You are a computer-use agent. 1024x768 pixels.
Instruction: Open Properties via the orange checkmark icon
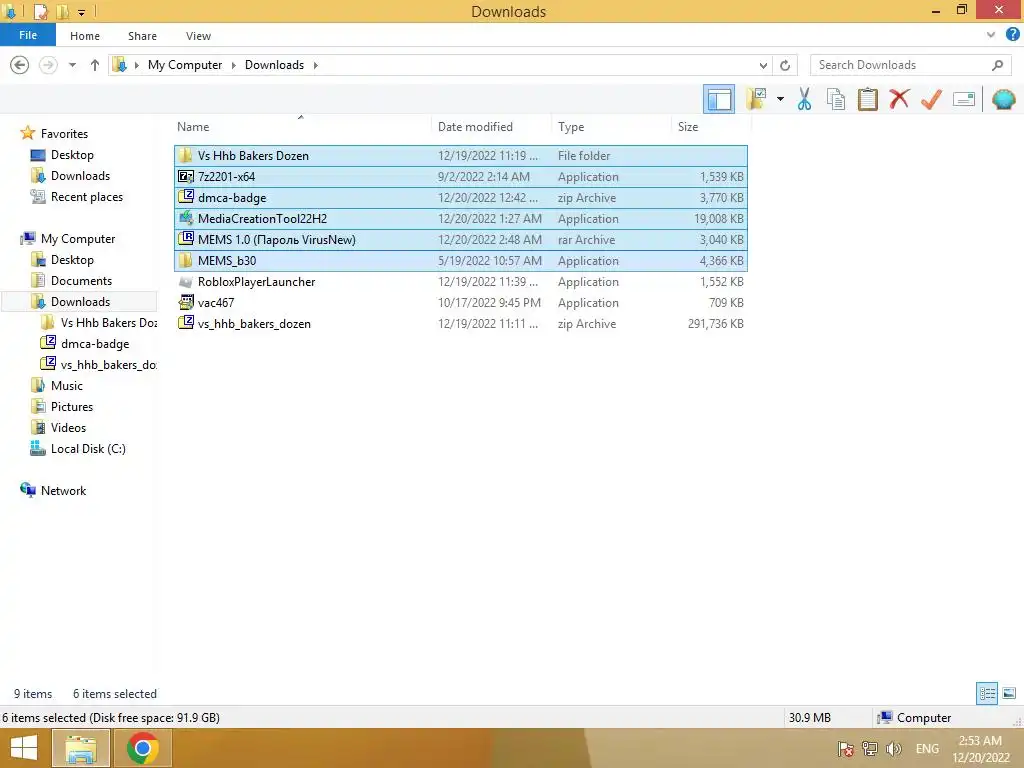click(931, 99)
